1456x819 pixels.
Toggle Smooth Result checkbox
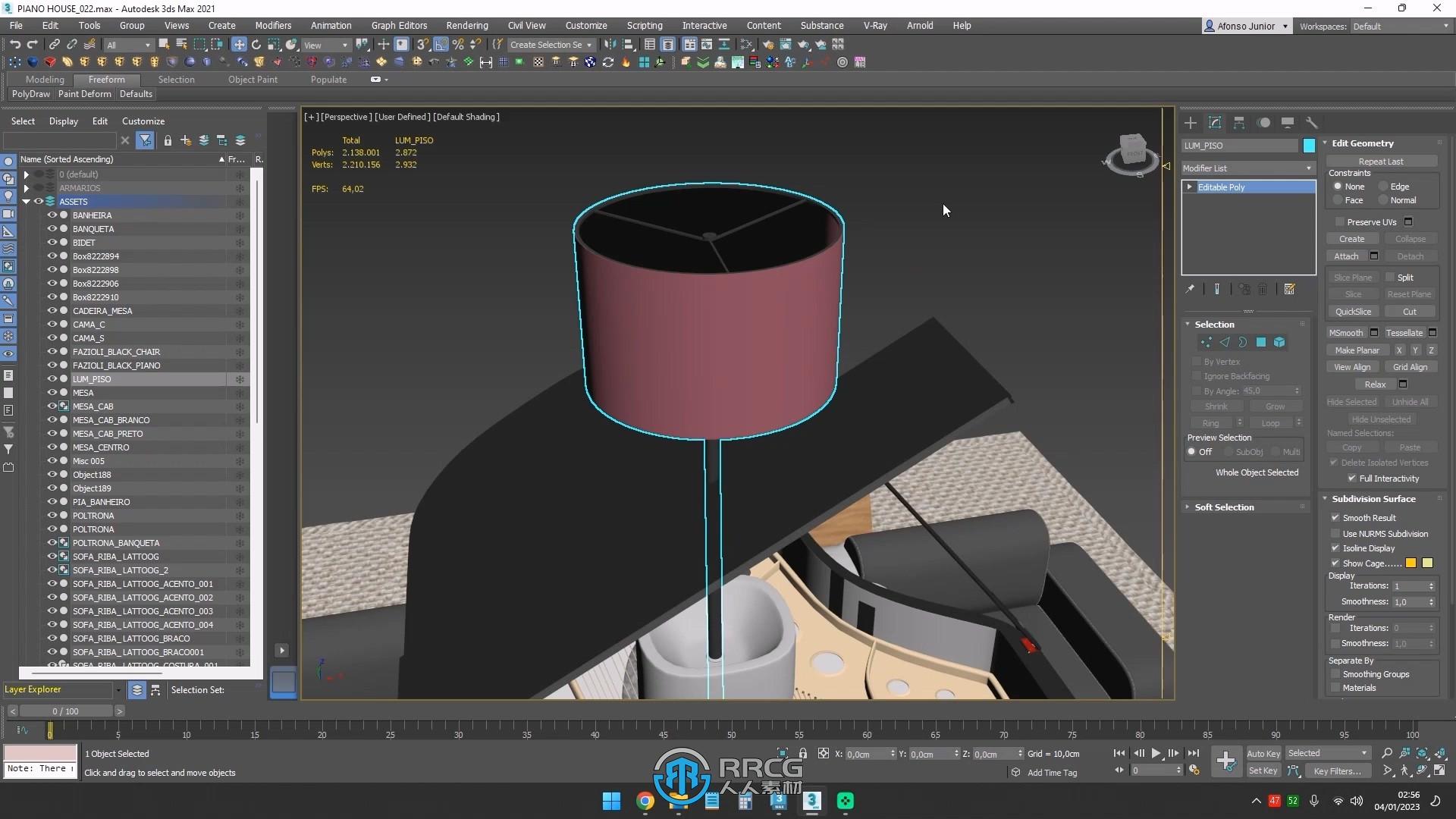pyautogui.click(x=1336, y=517)
